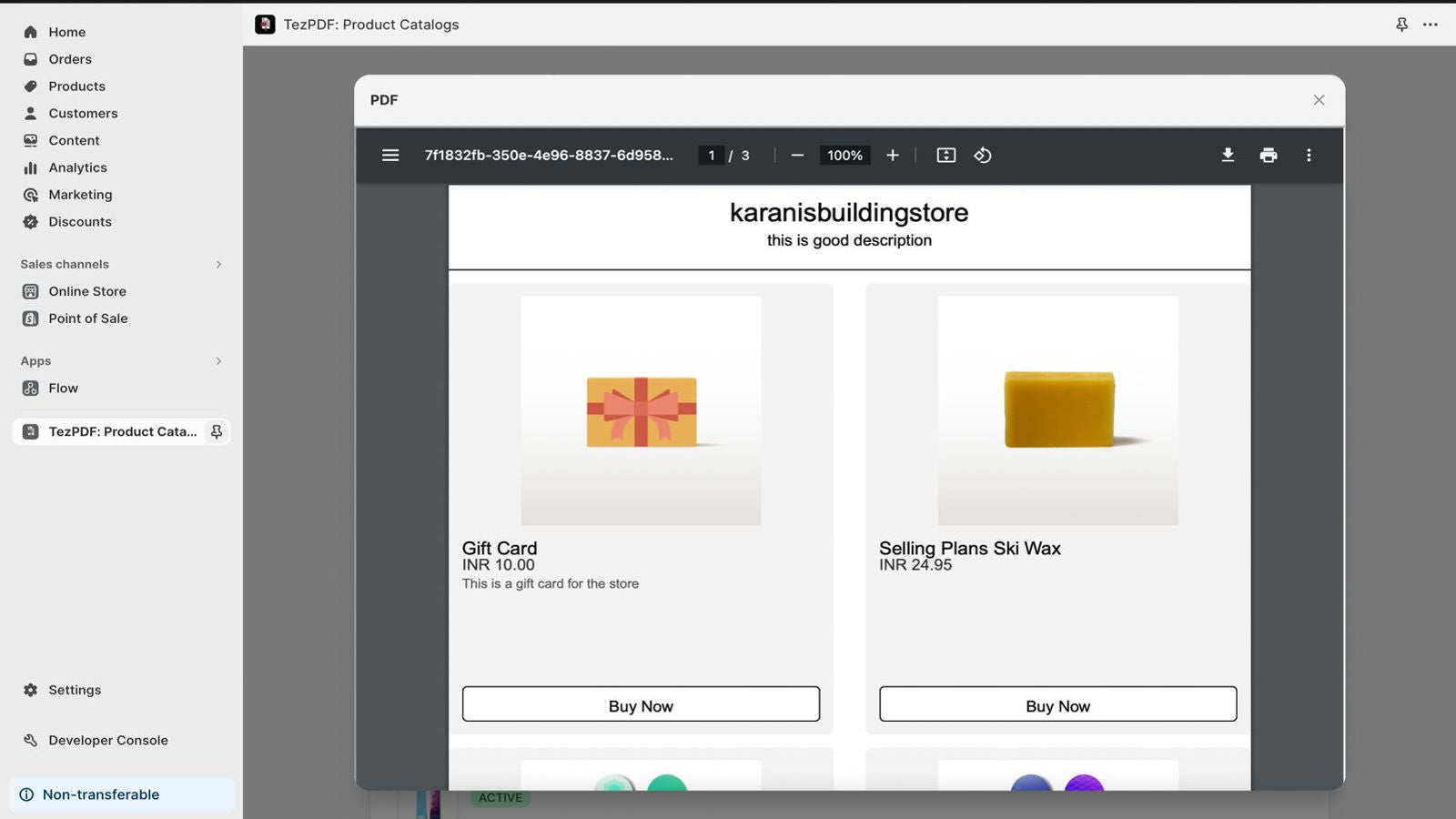Download the PDF catalog
This screenshot has width=1456, height=819.
click(x=1228, y=156)
